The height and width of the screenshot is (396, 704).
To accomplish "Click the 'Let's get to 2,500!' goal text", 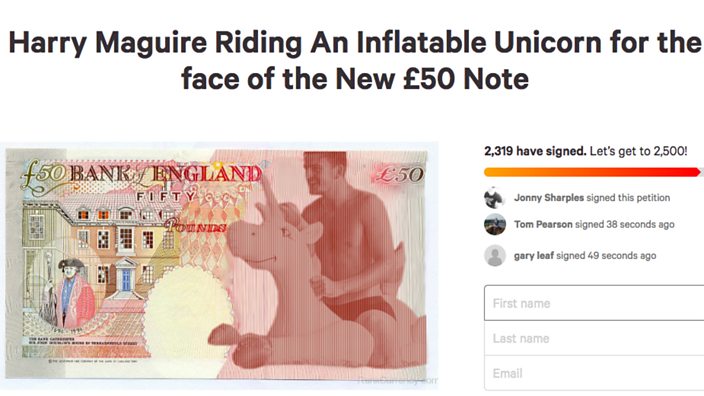I will click(x=638, y=151).
